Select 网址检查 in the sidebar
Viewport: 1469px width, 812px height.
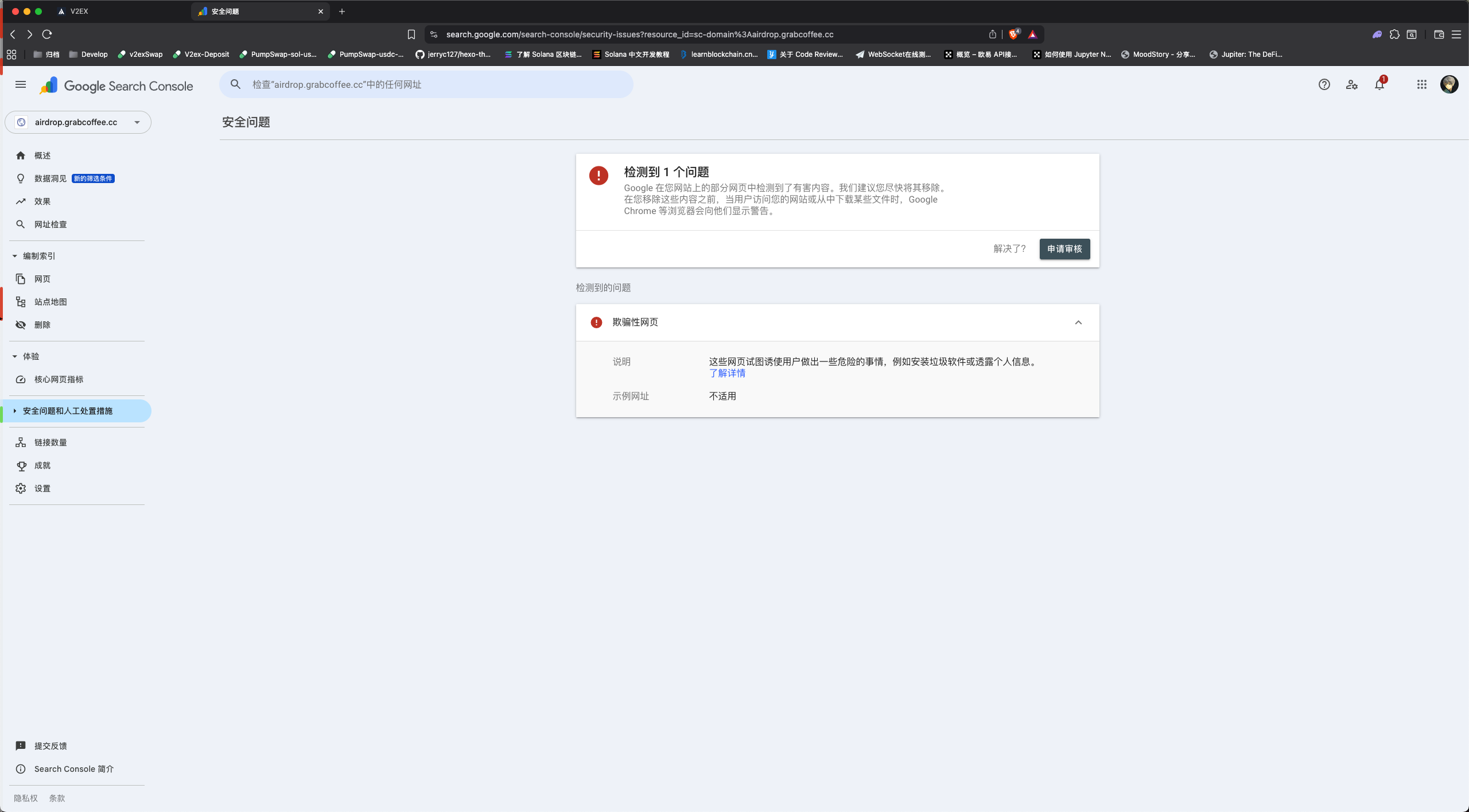(x=50, y=224)
